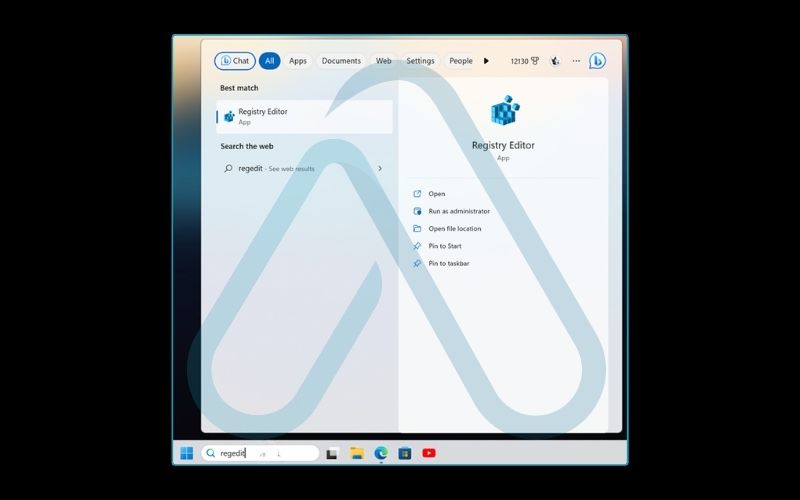Open Microsoft Store from taskbar
Image resolution: width=800 pixels, height=500 pixels.
pos(405,453)
